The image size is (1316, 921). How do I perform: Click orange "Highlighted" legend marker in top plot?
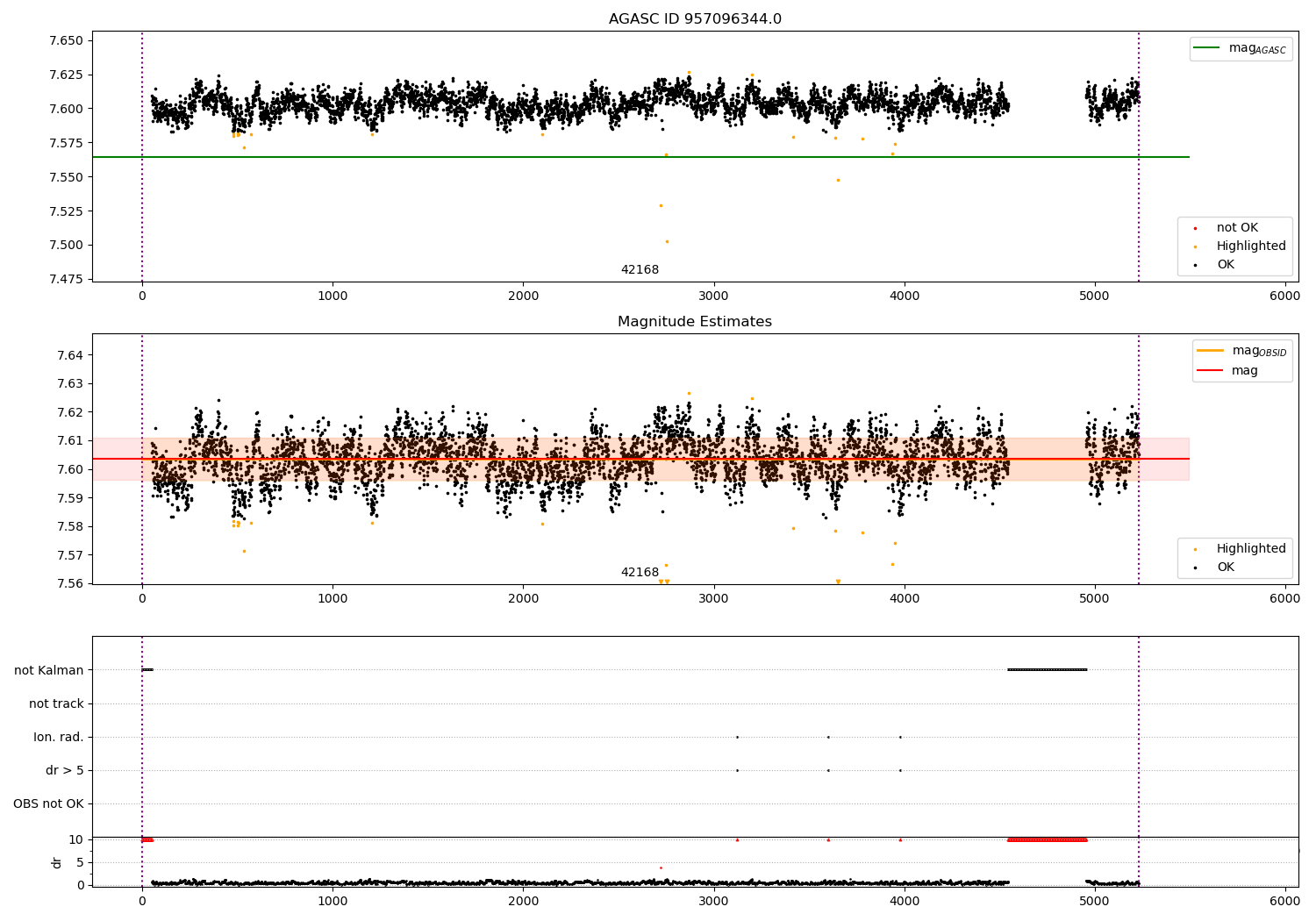tap(1195, 246)
